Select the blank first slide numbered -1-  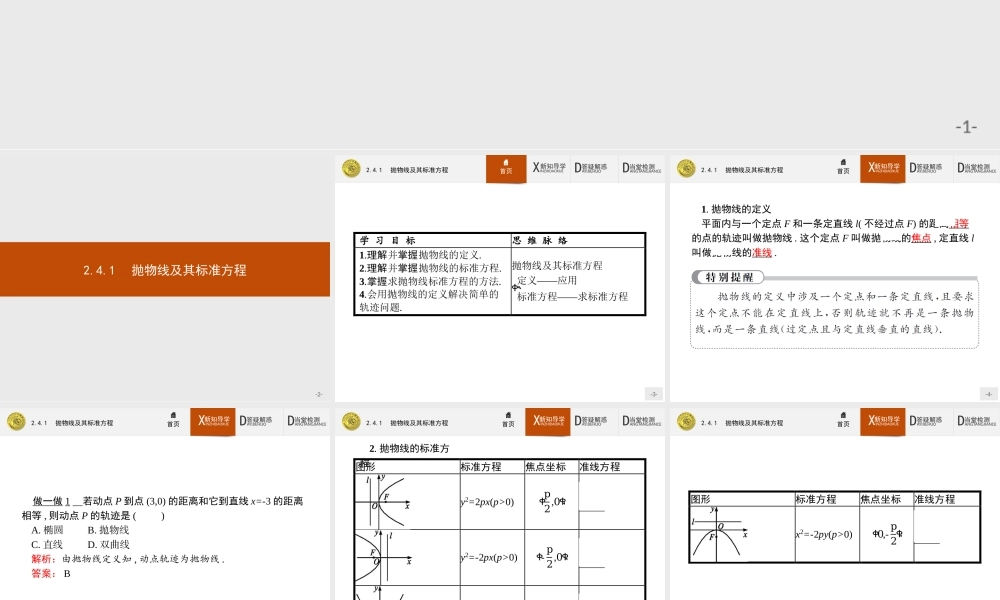click(500, 75)
